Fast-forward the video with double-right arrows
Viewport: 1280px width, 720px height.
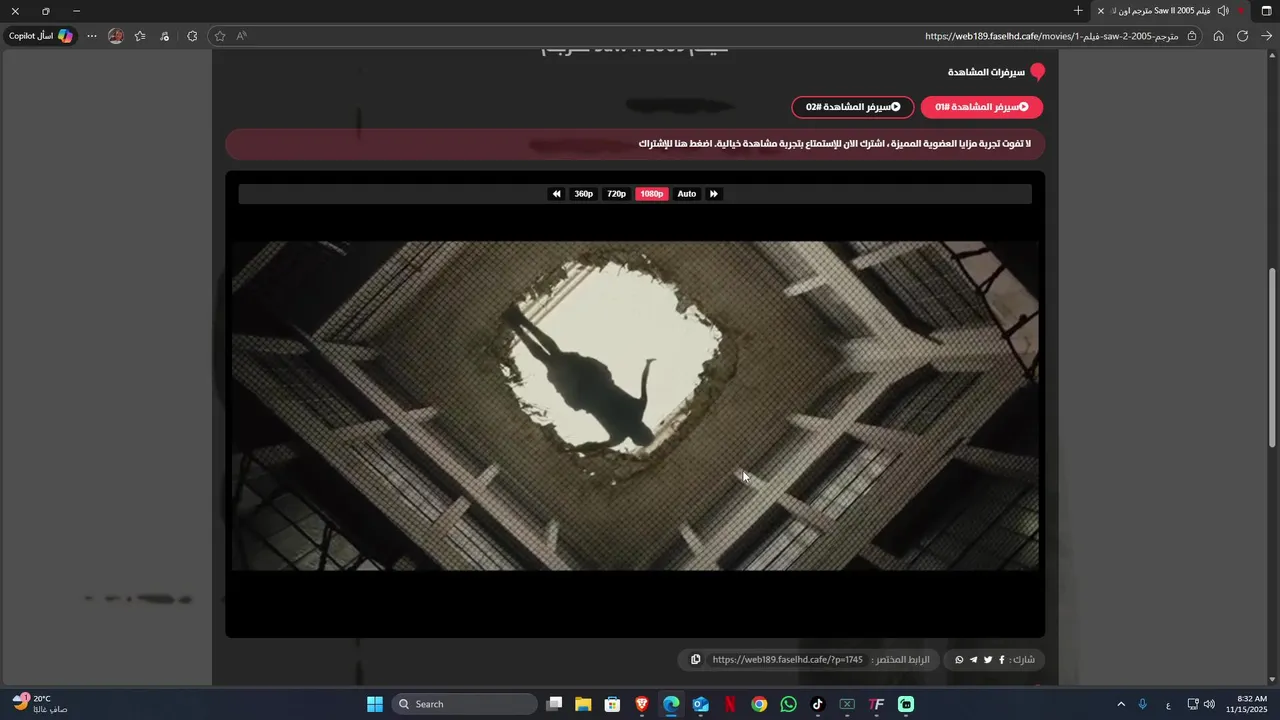pos(714,194)
